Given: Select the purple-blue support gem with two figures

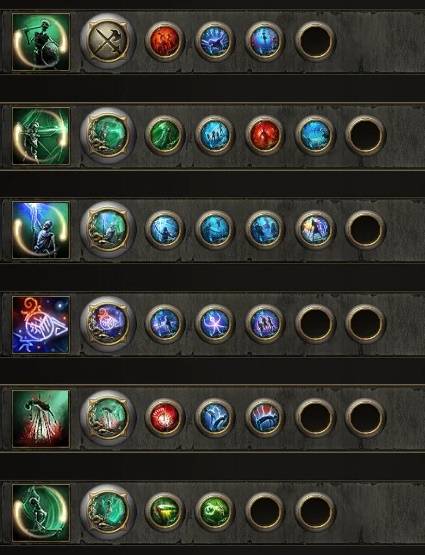Looking at the screenshot, I should (x=265, y=324).
